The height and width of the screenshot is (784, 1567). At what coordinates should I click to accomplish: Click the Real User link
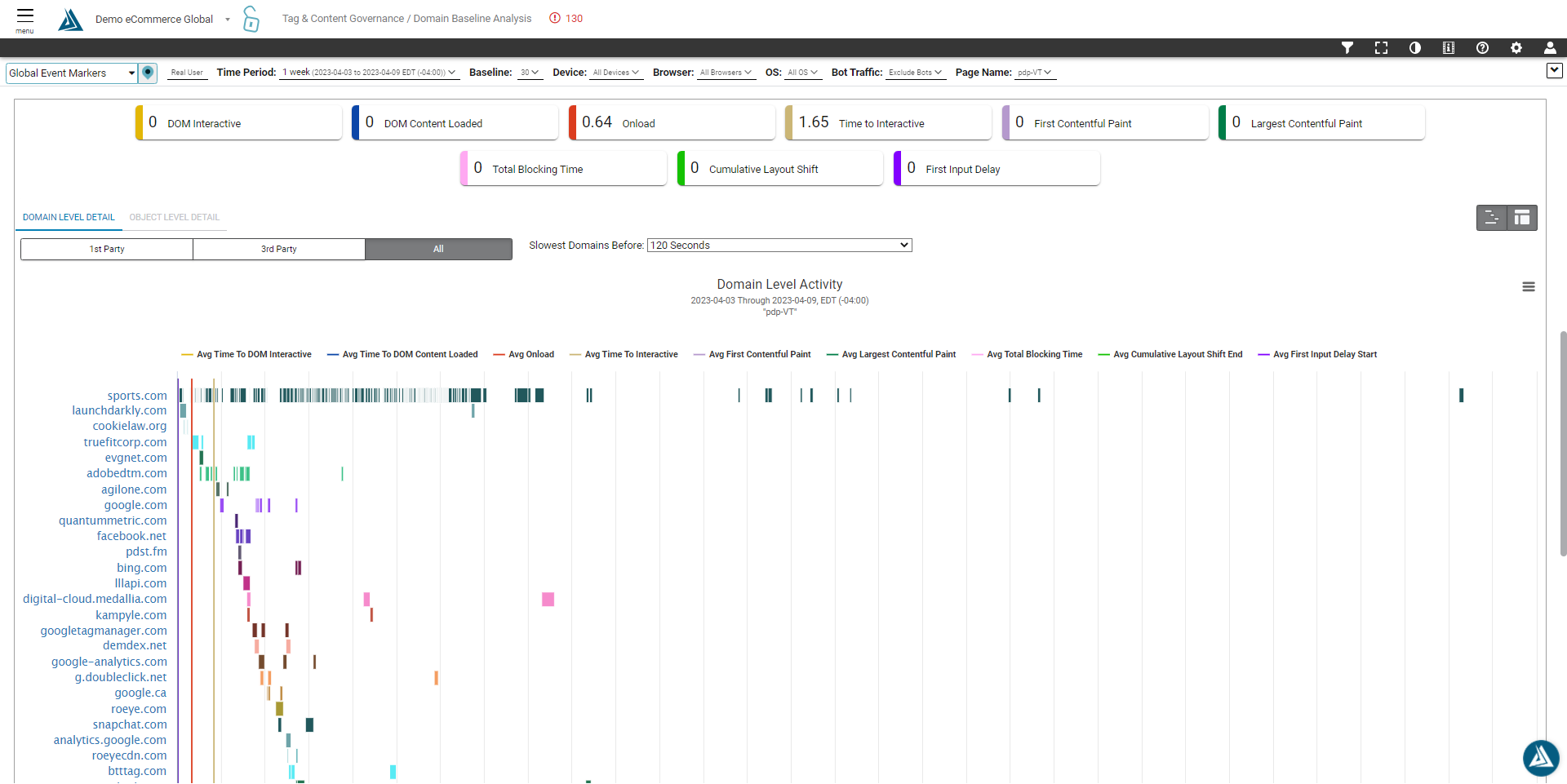(x=187, y=73)
